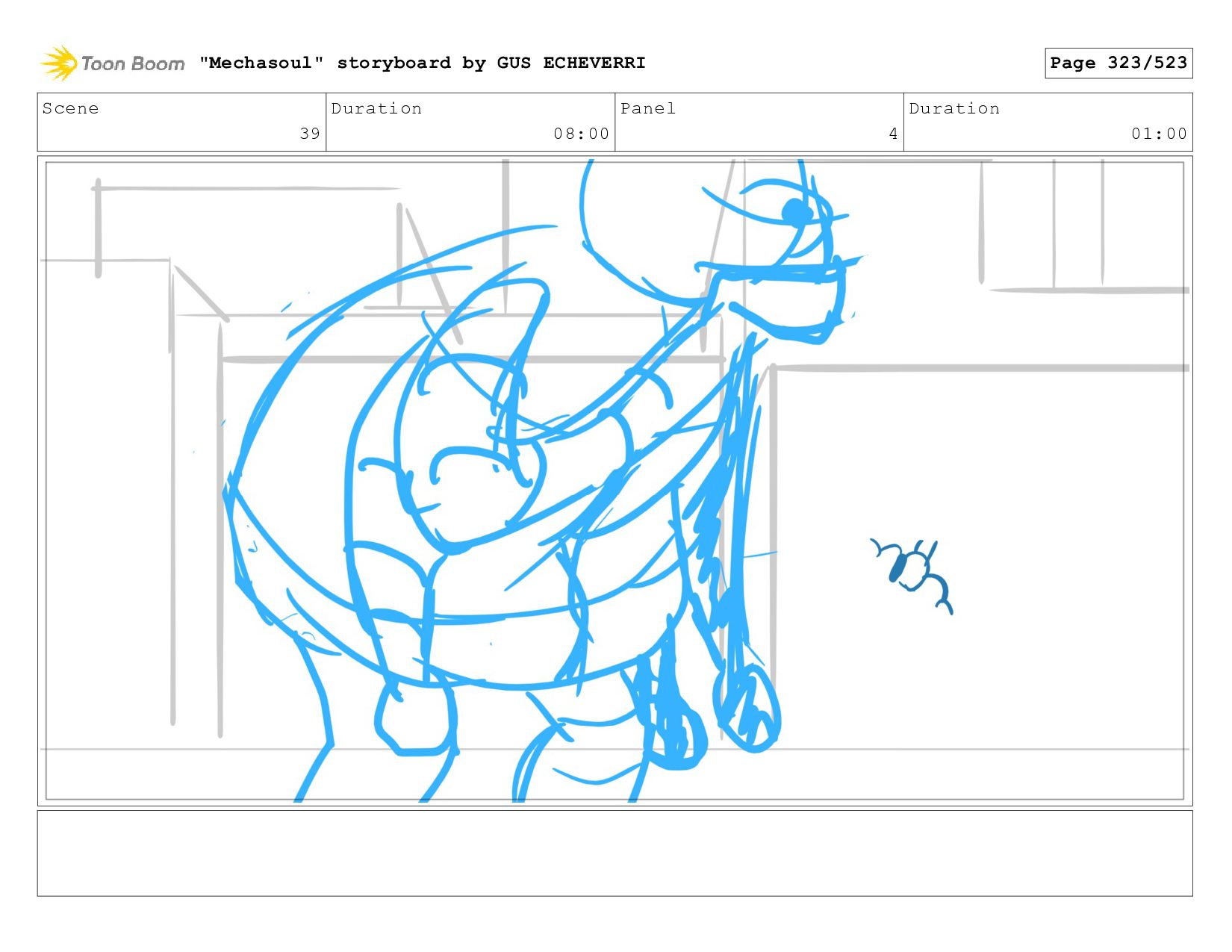Screen dimensions: 1232x952
Task: Click the Page 323/523 box
Action: point(1119,63)
